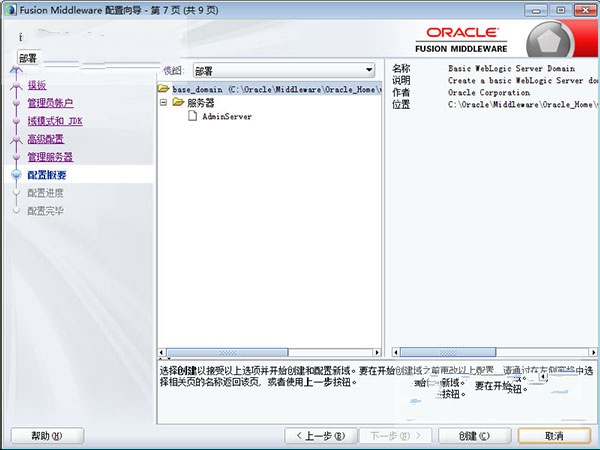Click the AdminServer document icon
Viewport: 600px width, 450px height.
point(192,116)
